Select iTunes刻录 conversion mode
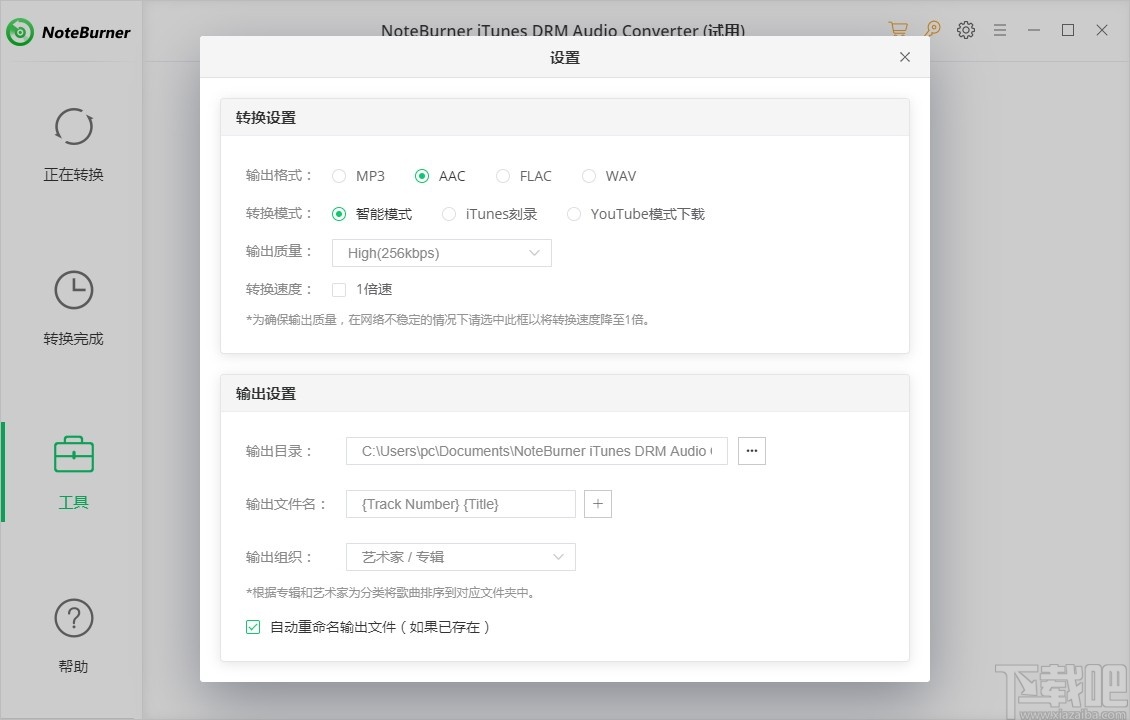Viewport: 1130px width, 720px height. (449, 213)
